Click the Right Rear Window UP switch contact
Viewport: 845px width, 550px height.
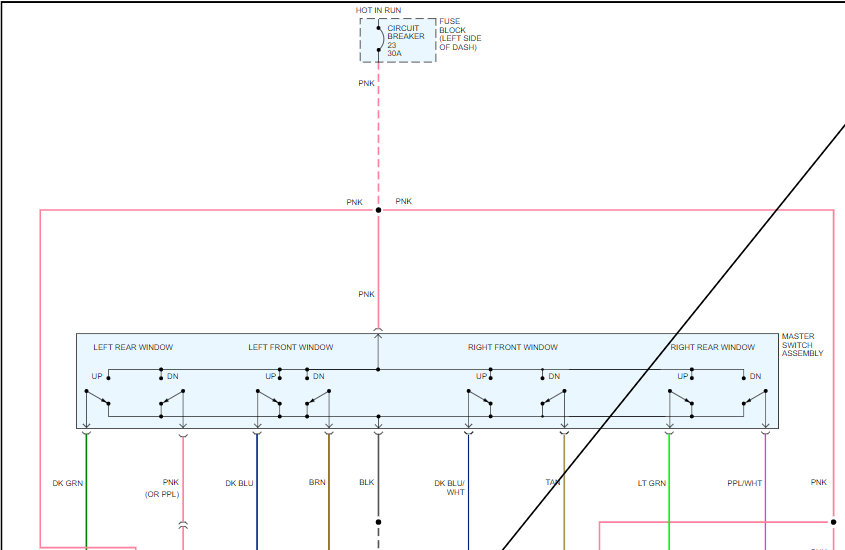pos(680,403)
